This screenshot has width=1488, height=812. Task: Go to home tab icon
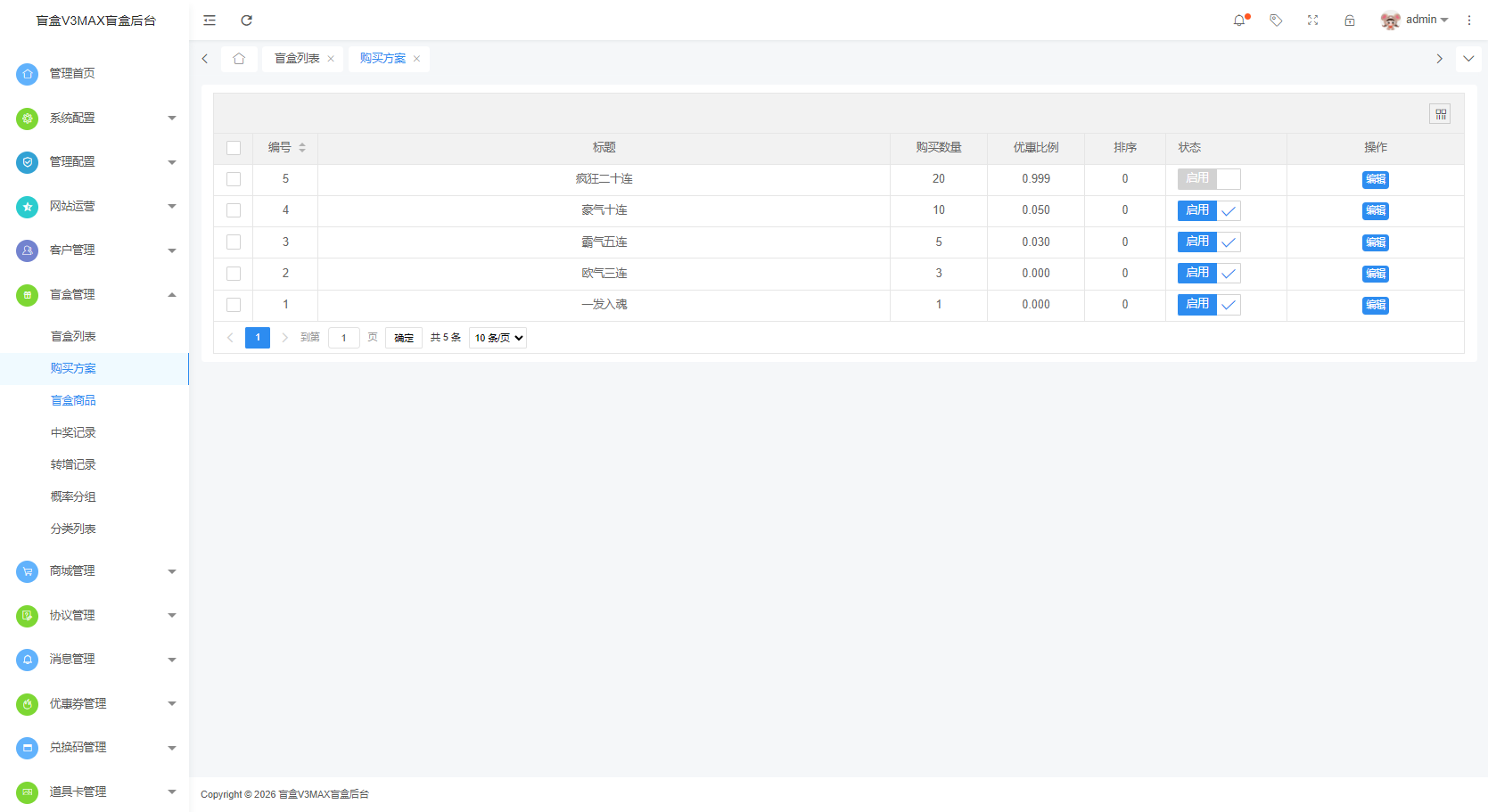click(239, 59)
